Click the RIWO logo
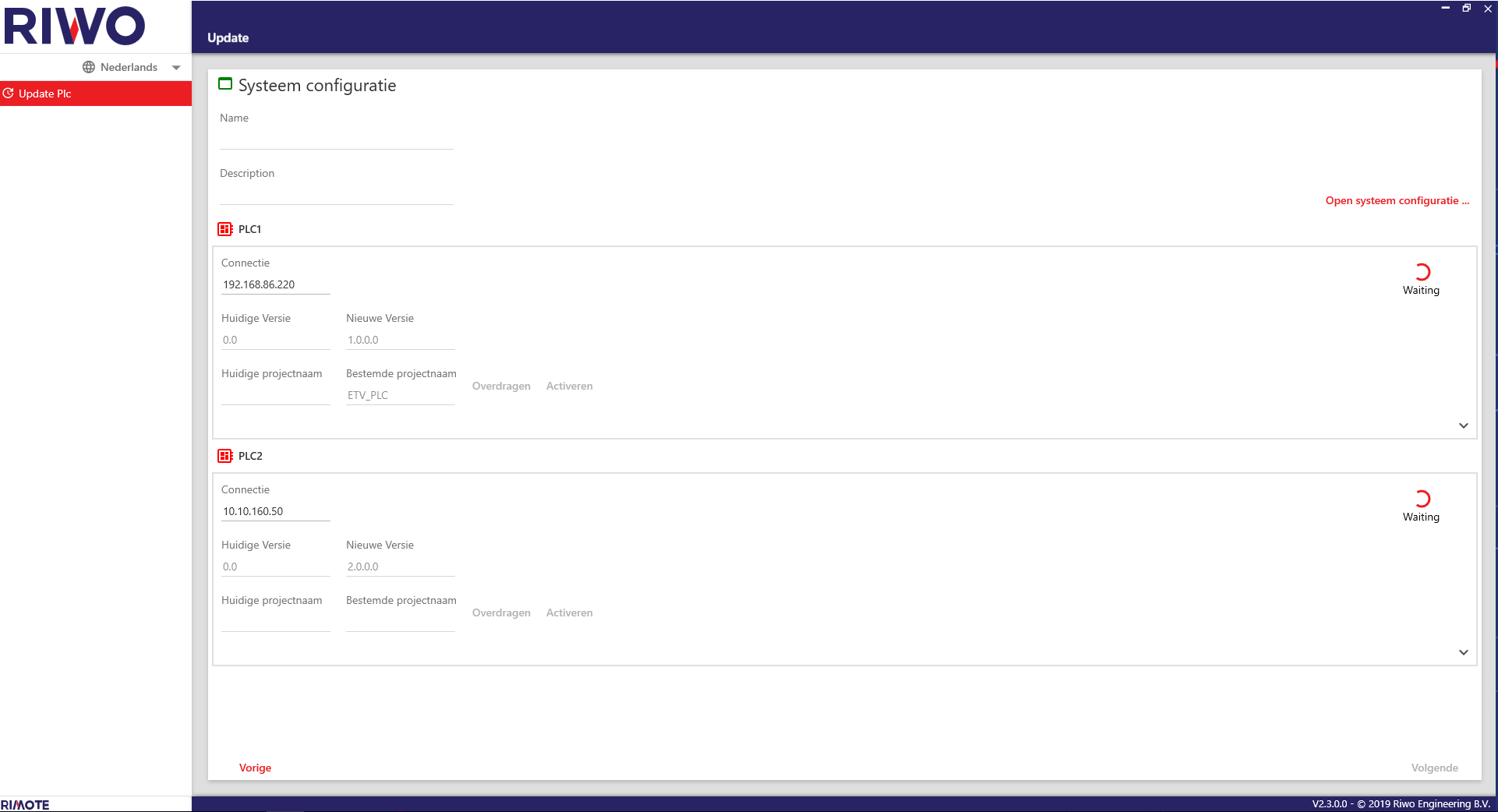This screenshot has height=812, width=1498. [75, 26]
